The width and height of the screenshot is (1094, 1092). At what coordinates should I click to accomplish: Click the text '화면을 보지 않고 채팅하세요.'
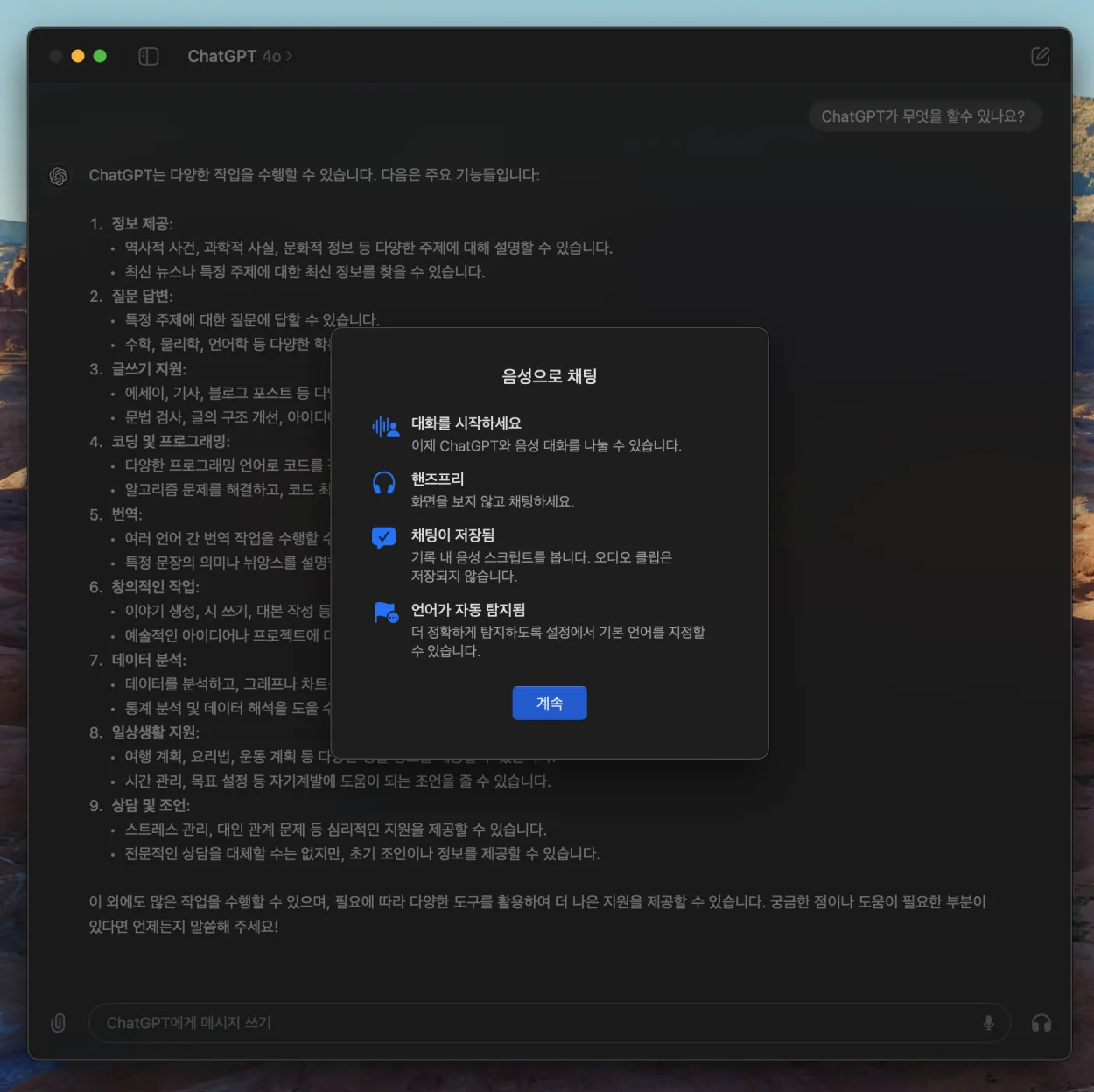493,502
